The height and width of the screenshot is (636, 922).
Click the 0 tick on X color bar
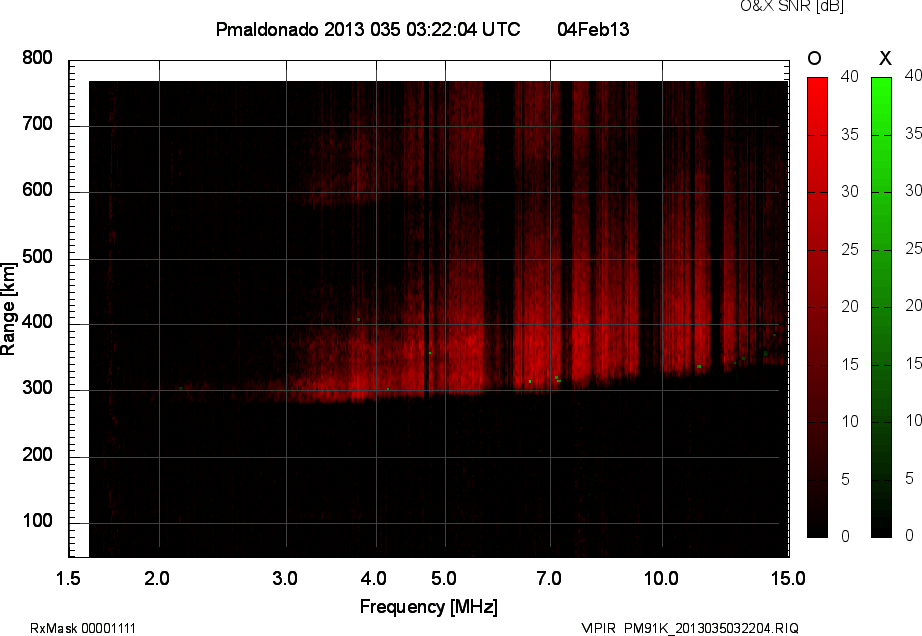[910, 535]
